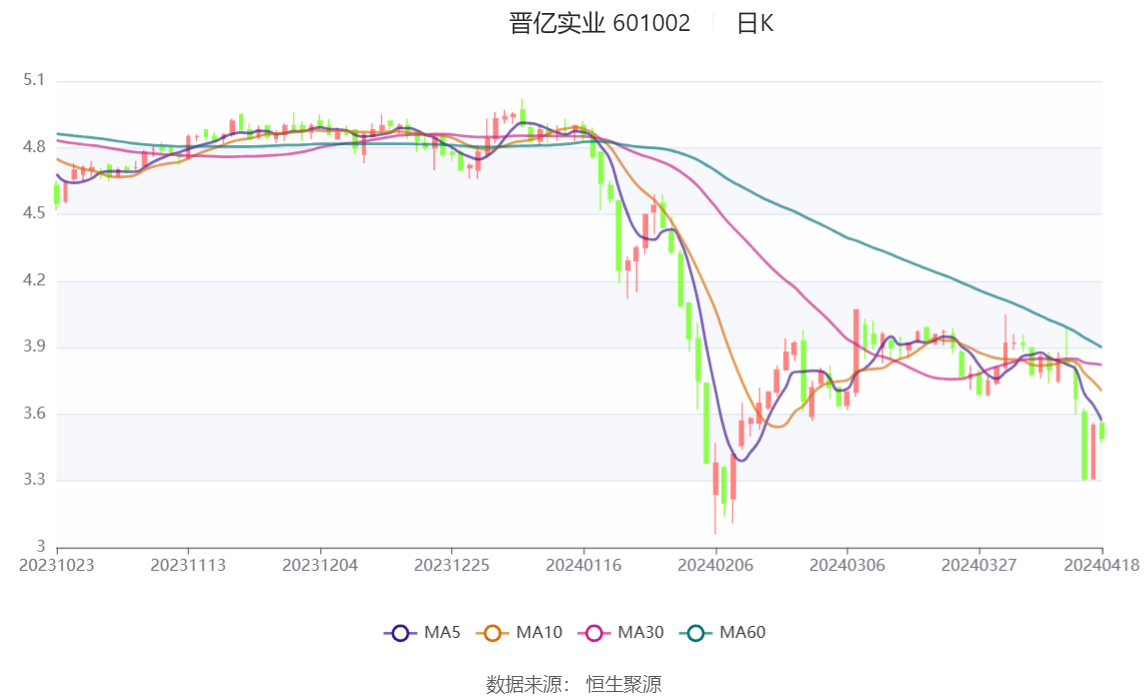Click the 20240116 x-axis label
The height and width of the screenshot is (699, 1148).
point(584,565)
